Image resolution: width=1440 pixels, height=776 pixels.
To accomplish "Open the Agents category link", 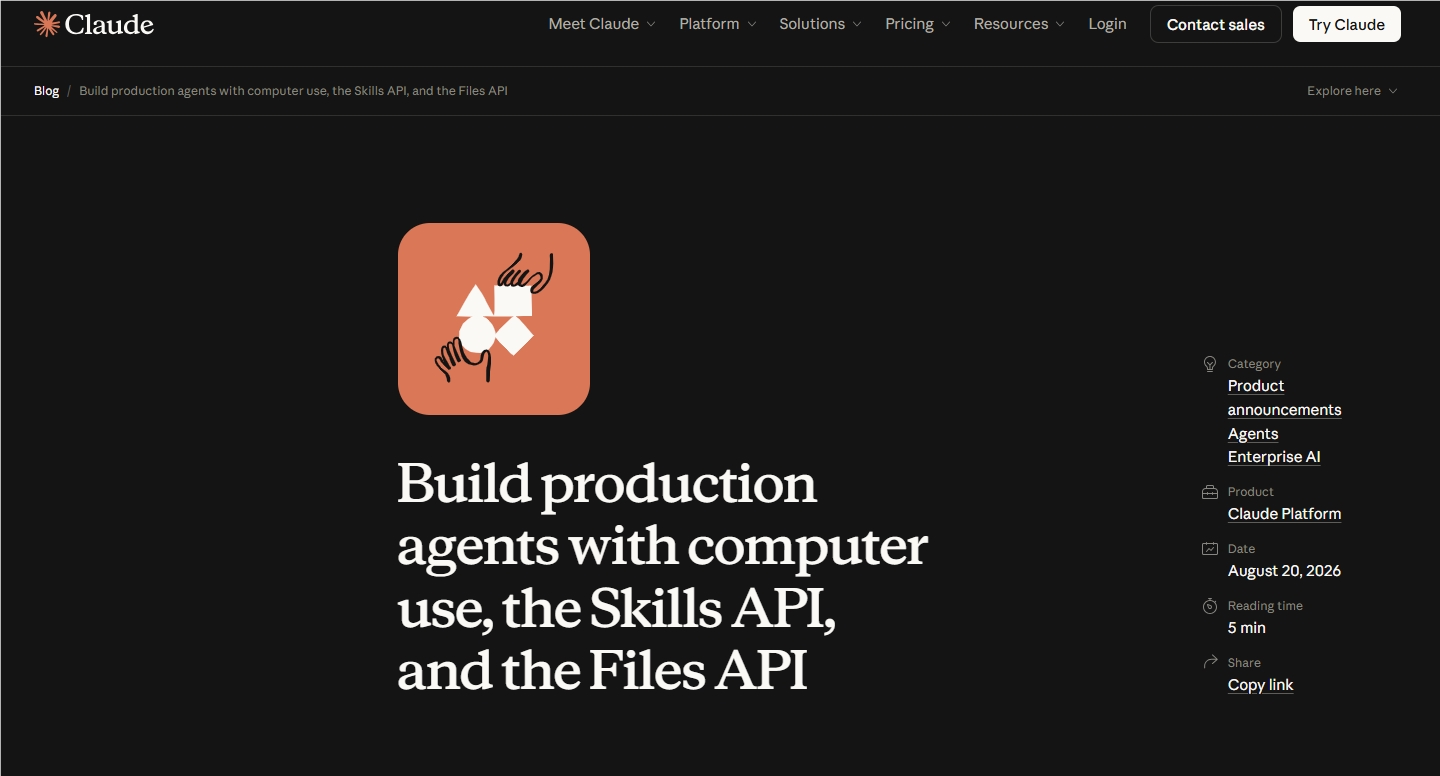I will pos(1253,434).
